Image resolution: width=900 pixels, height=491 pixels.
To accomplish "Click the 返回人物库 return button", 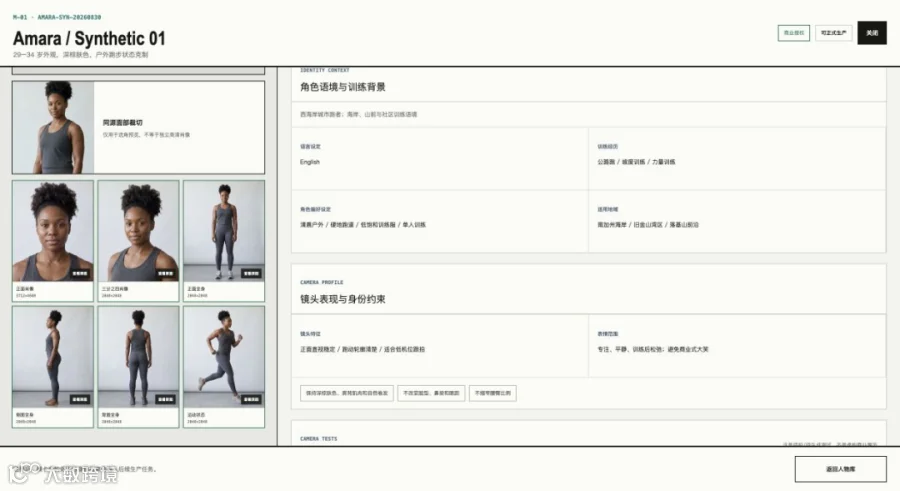I will (x=840, y=469).
